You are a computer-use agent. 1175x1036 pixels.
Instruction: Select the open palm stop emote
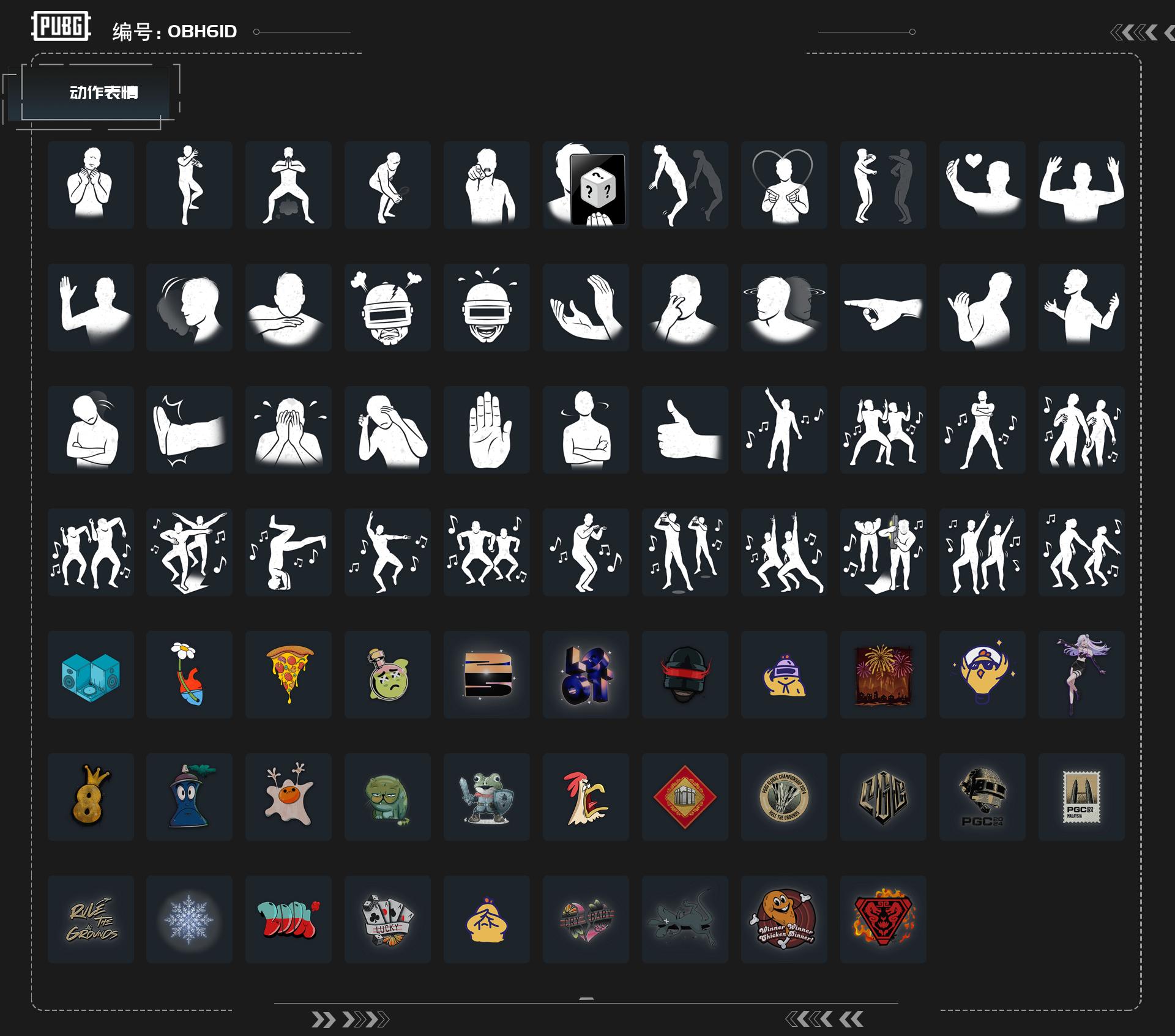coord(487,430)
